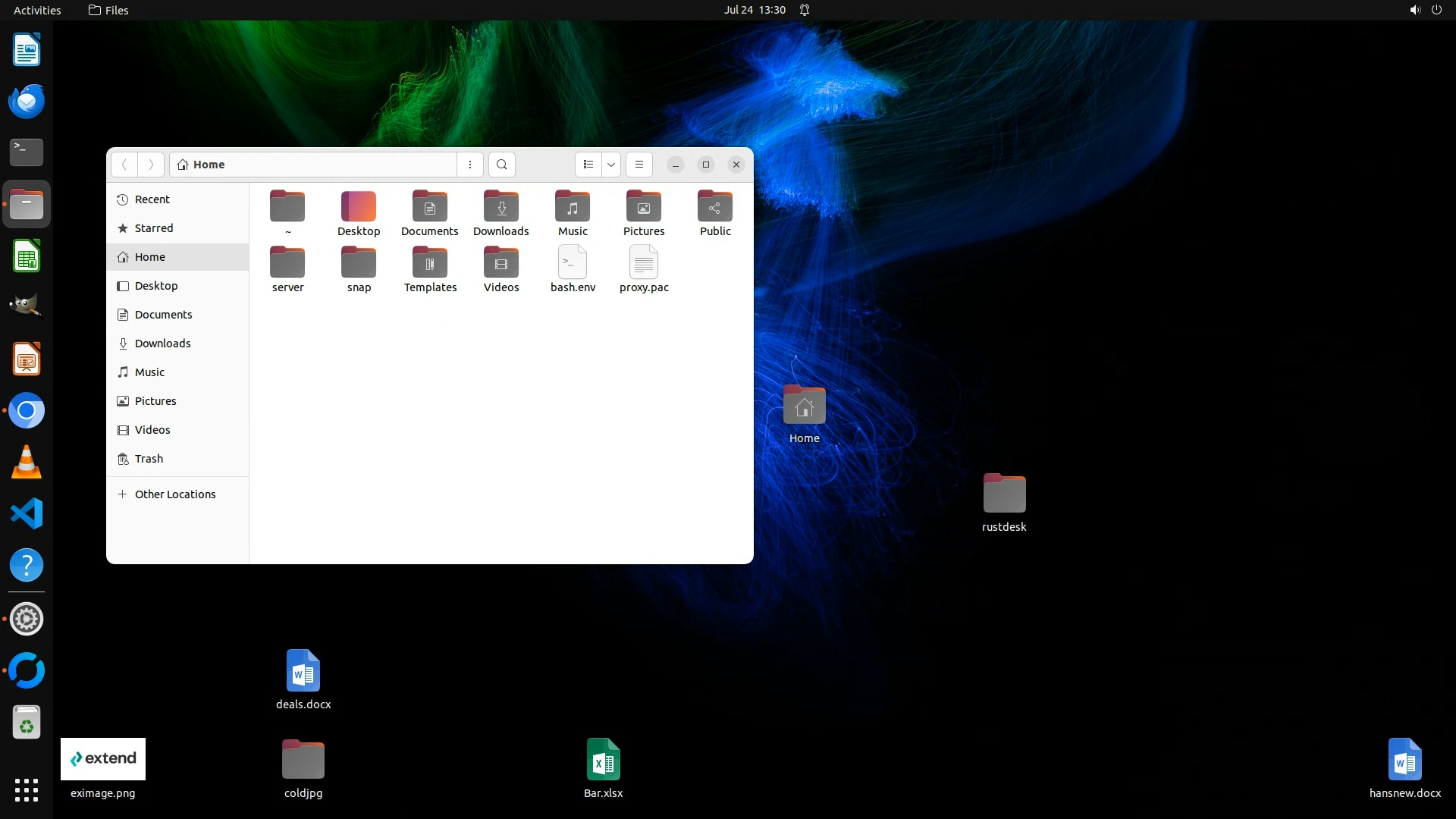Toggle list/grid view button
The height and width of the screenshot is (819, 1456).
point(588,165)
